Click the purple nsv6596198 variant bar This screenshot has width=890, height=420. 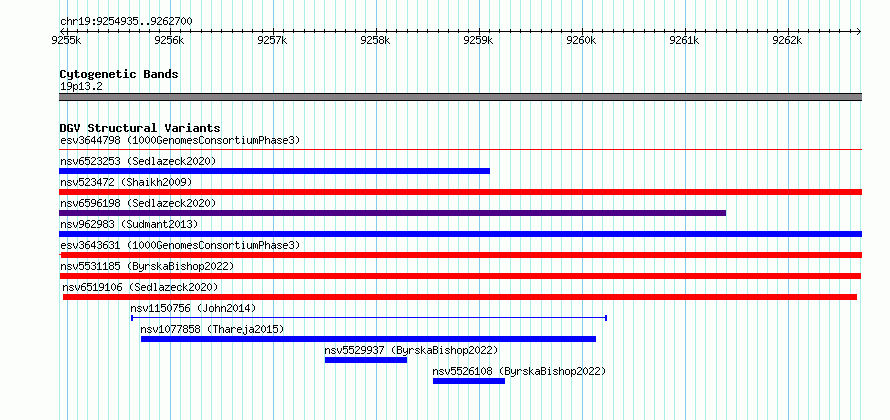392,213
